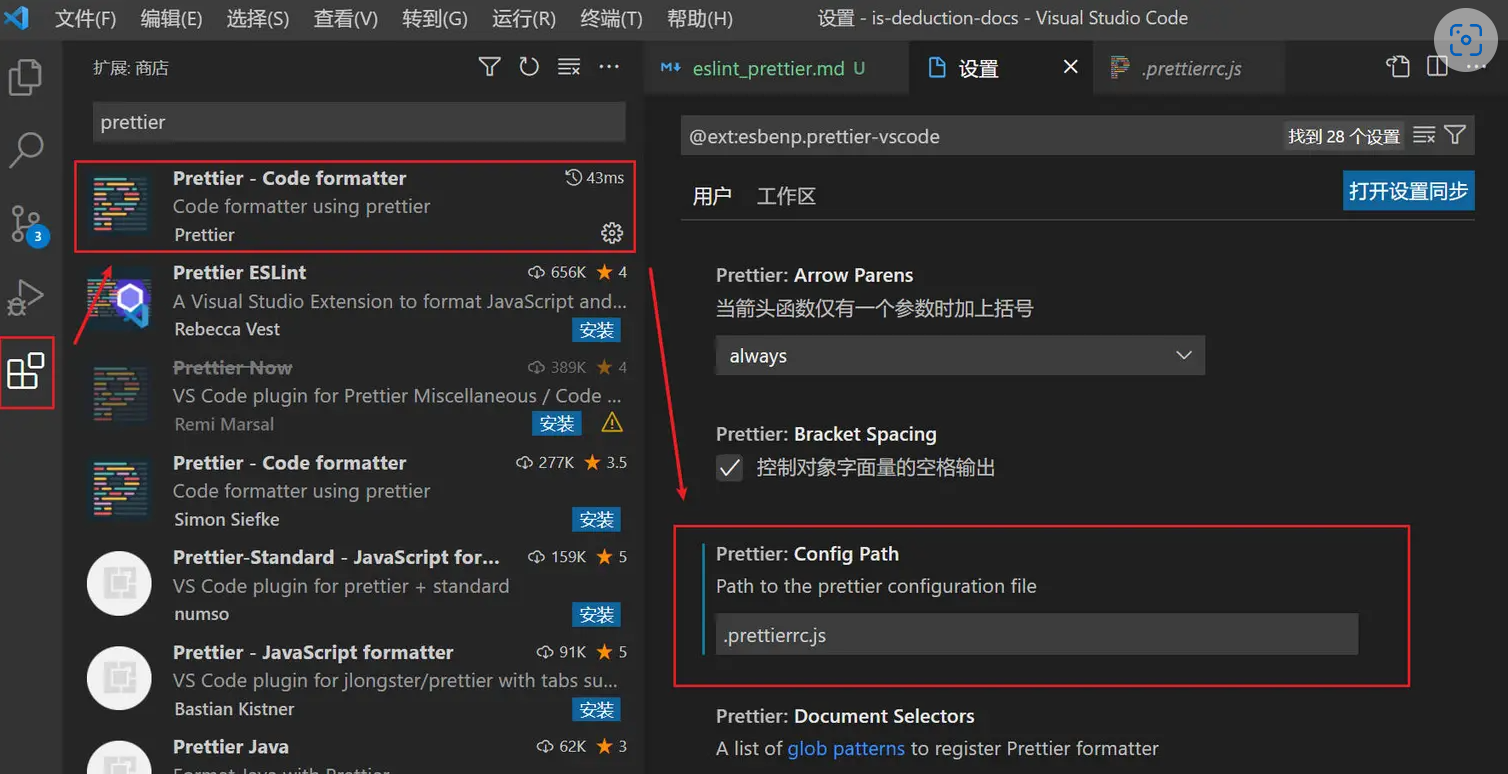Open the Explorer view in activity bar
Viewport: 1508px width, 774px height.
(x=26, y=77)
